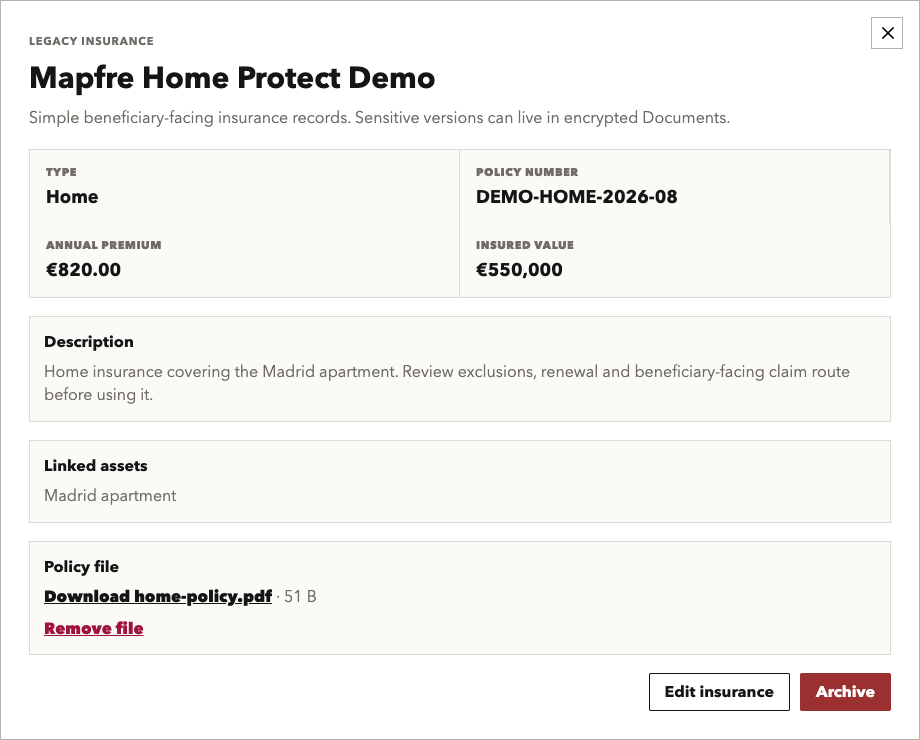Click the description text about Madrid apartment
This screenshot has height=740, width=920.
pos(447,383)
